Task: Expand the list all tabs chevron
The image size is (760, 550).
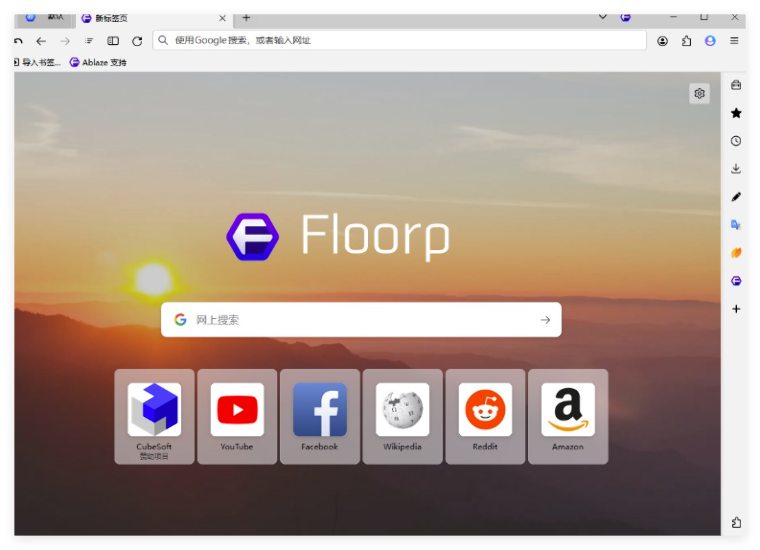Action: pos(602,17)
